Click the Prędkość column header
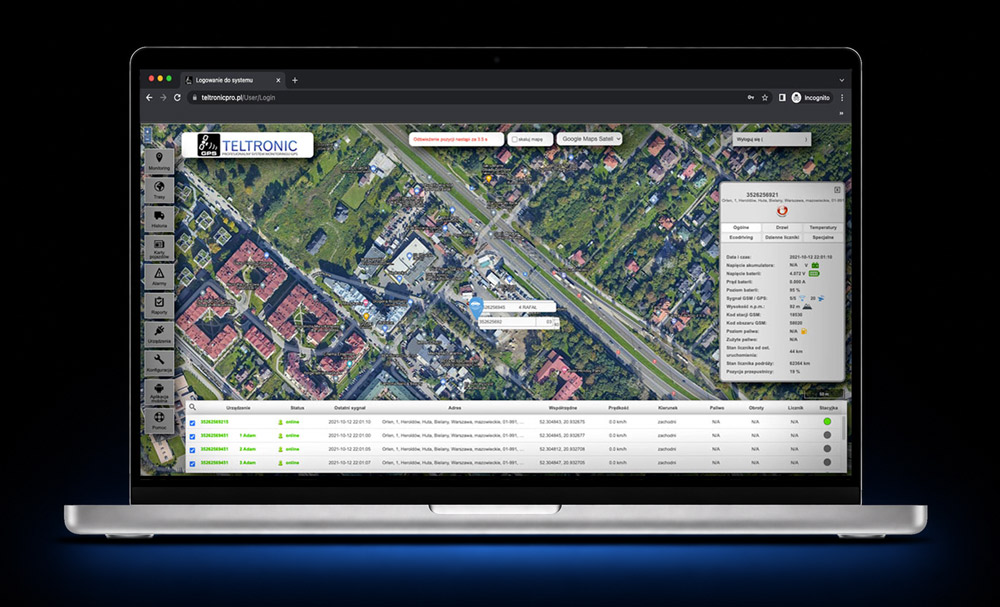 coord(618,407)
